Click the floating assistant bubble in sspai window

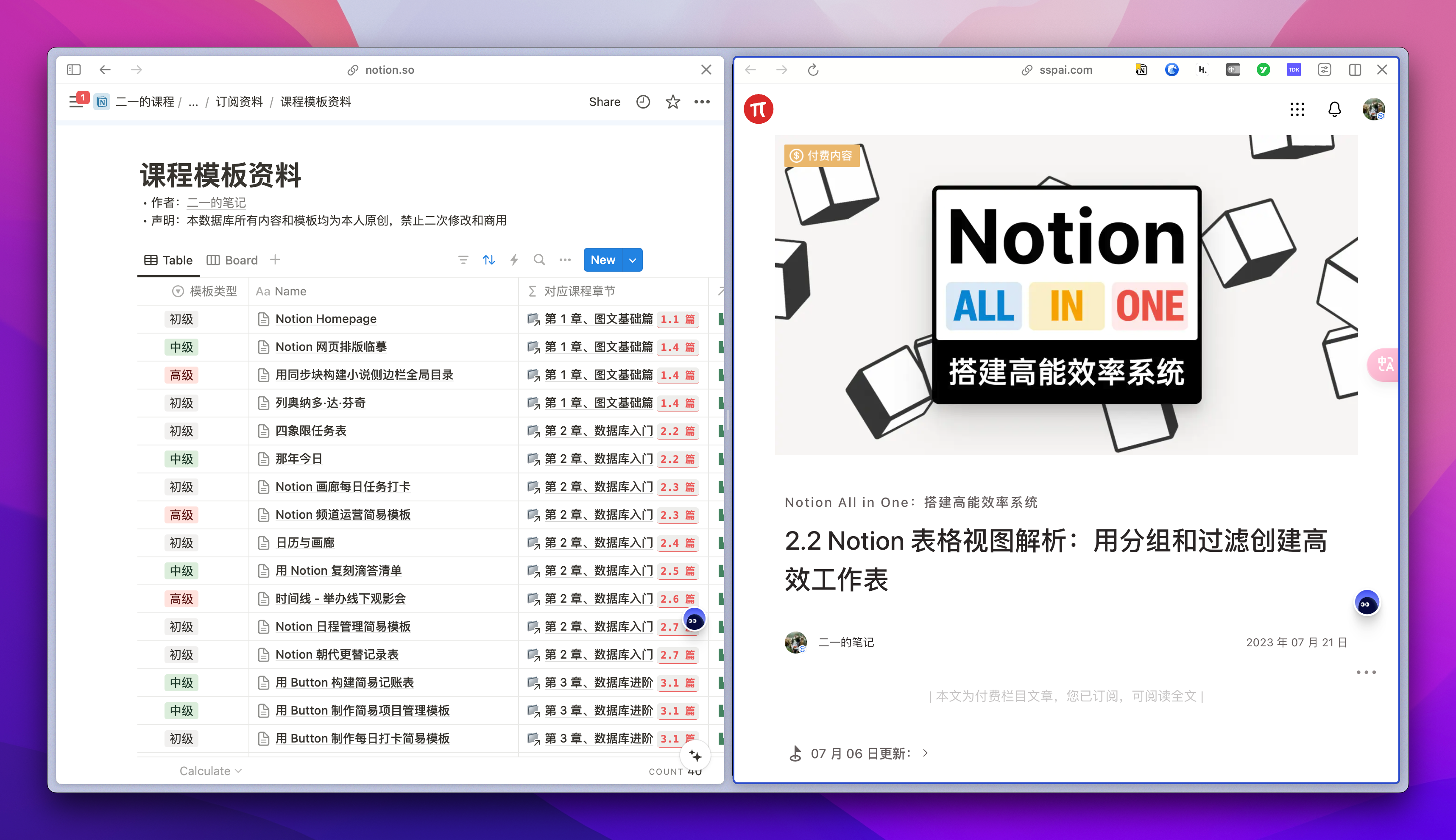point(1367,604)
